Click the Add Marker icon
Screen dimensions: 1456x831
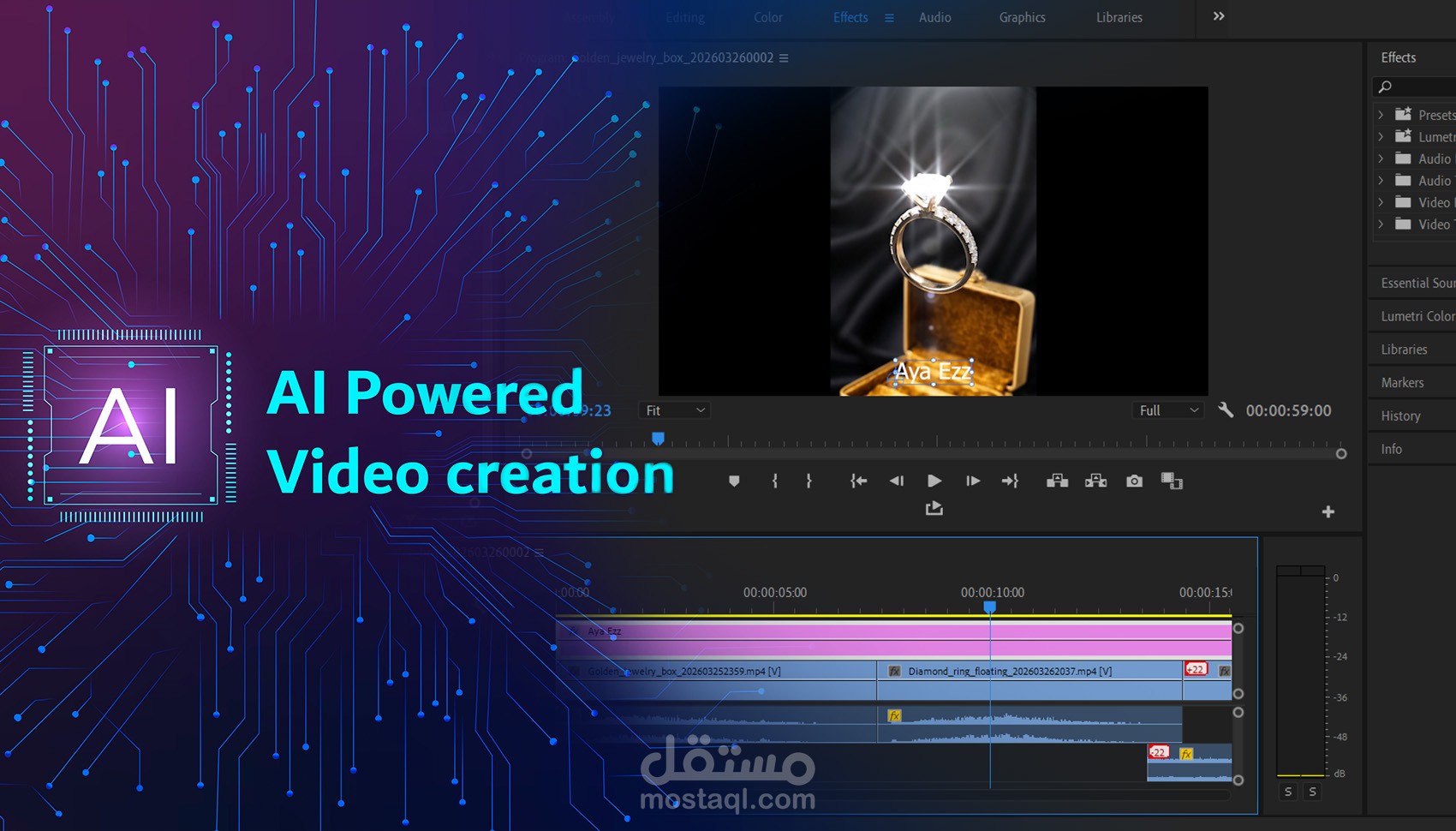click(x=734, y=481)
